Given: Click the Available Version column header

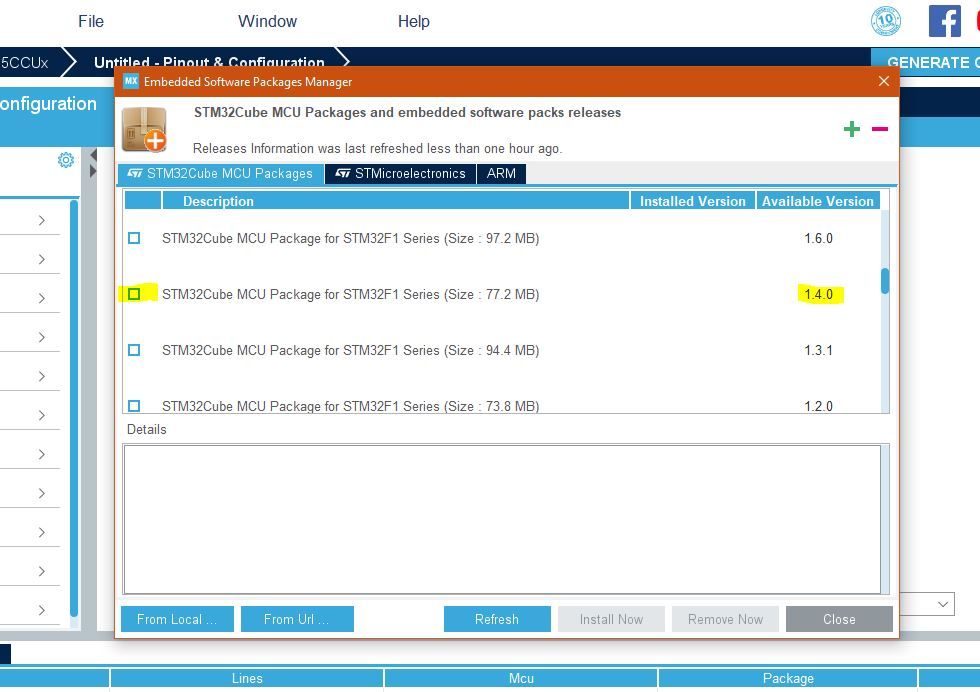Looking at the screenshot, I should [818, 201].
